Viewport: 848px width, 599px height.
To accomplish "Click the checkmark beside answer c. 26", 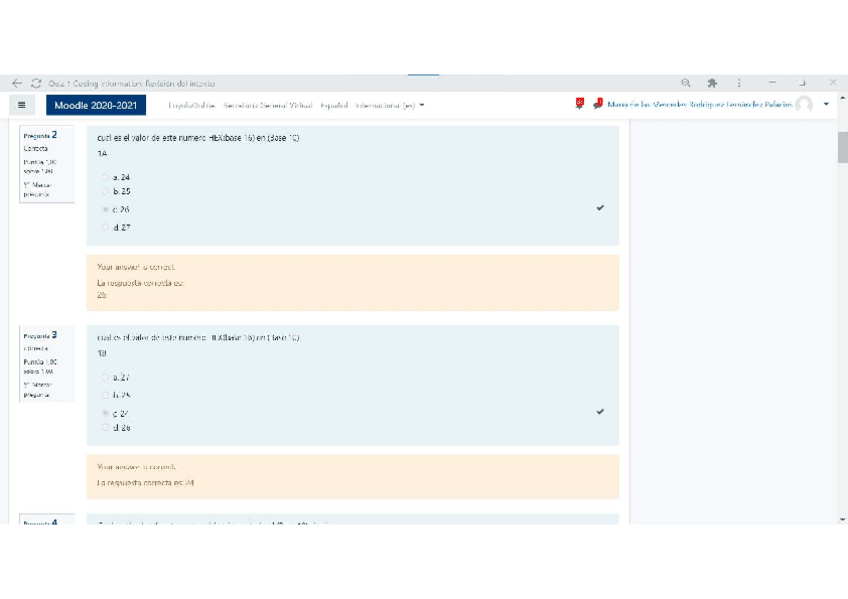I will 600,208.
